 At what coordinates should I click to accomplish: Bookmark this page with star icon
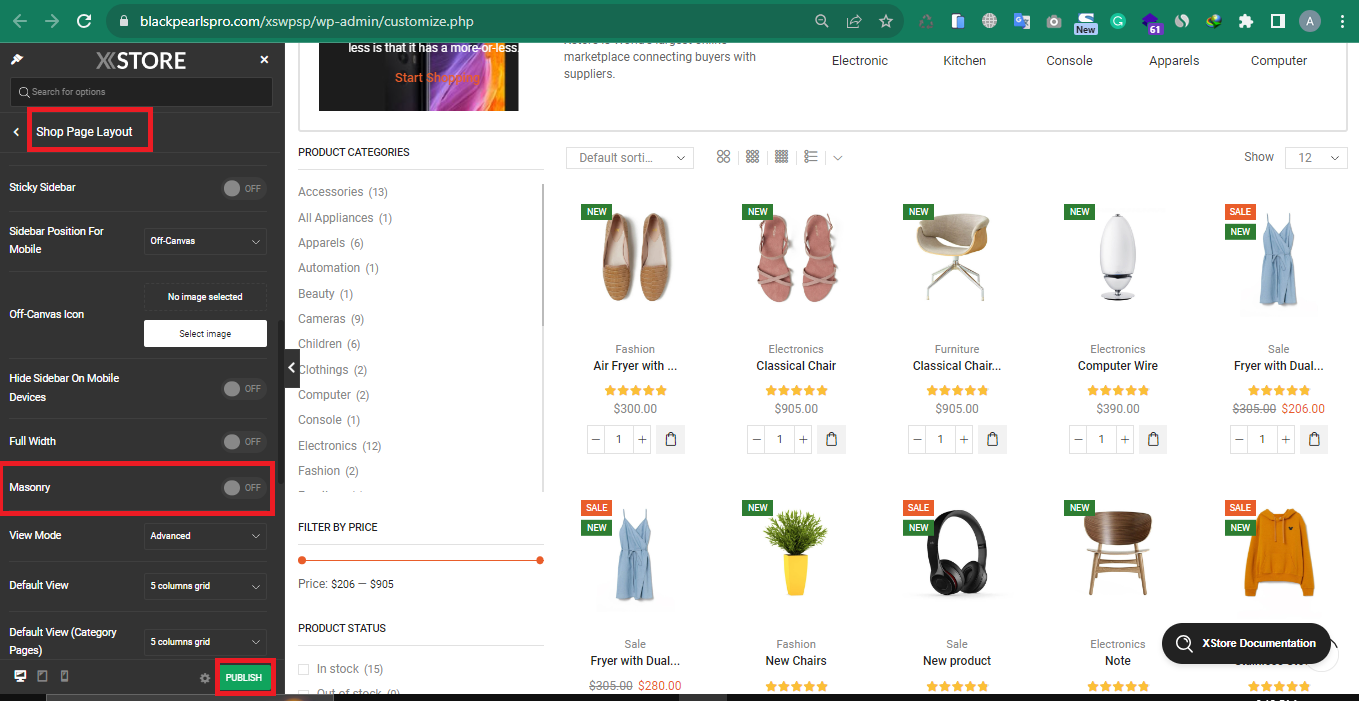click(x=885, y=21)
